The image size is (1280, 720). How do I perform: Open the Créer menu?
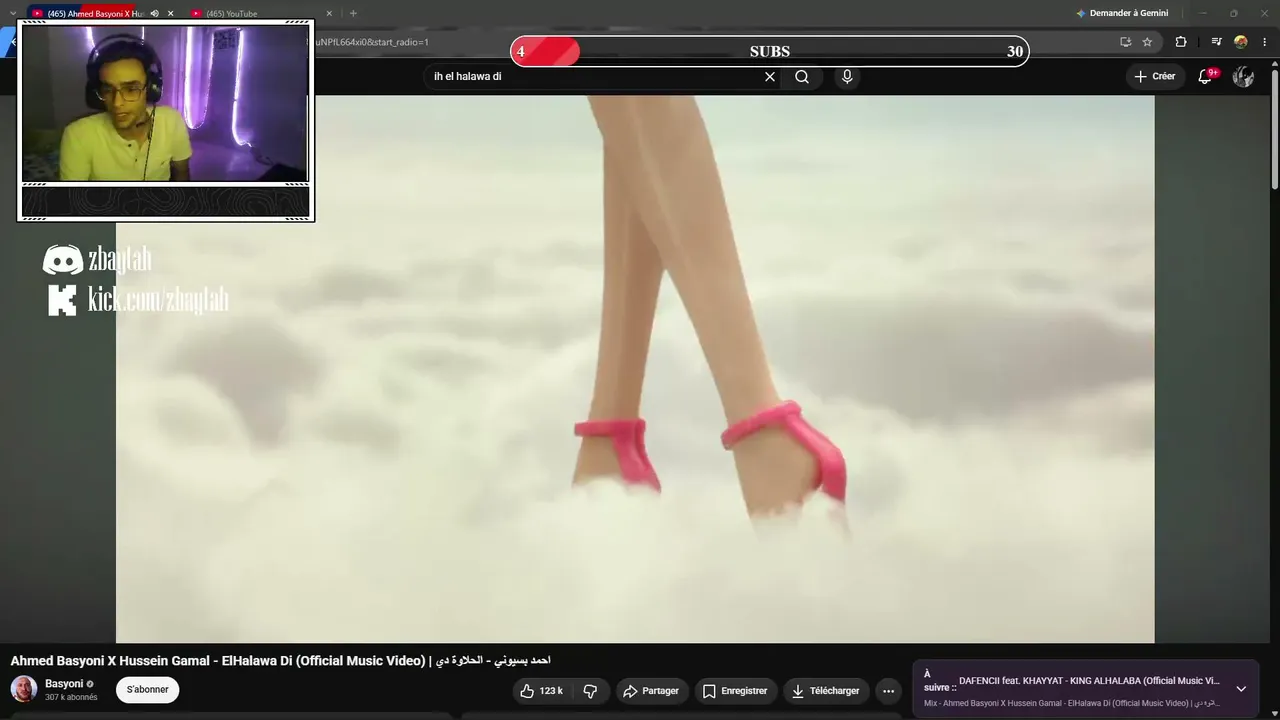[1155, 76]
